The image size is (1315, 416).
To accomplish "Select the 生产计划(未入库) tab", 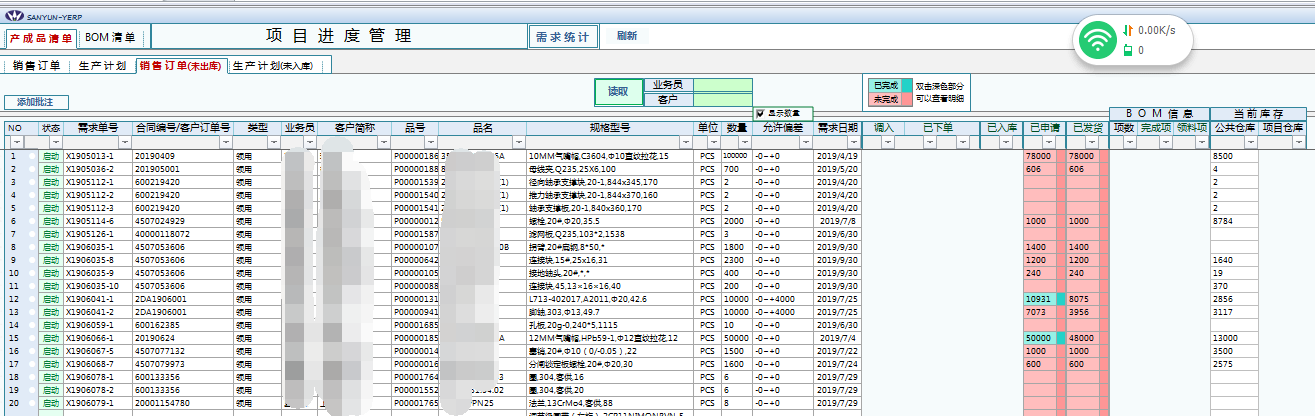I will point(280,66).
